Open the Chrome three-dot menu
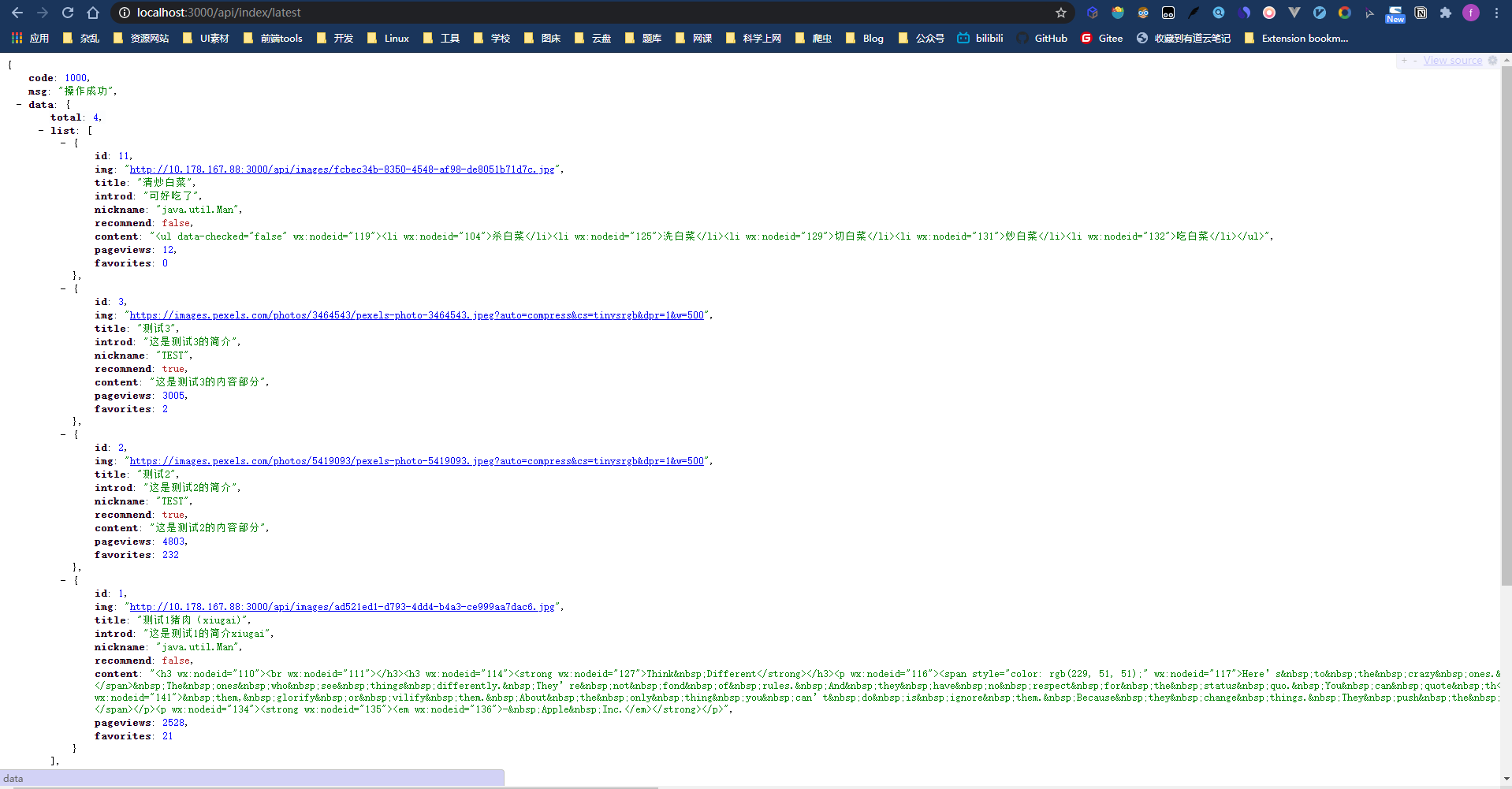This screenshot has width=1512, height=789. pos(1496,13)
